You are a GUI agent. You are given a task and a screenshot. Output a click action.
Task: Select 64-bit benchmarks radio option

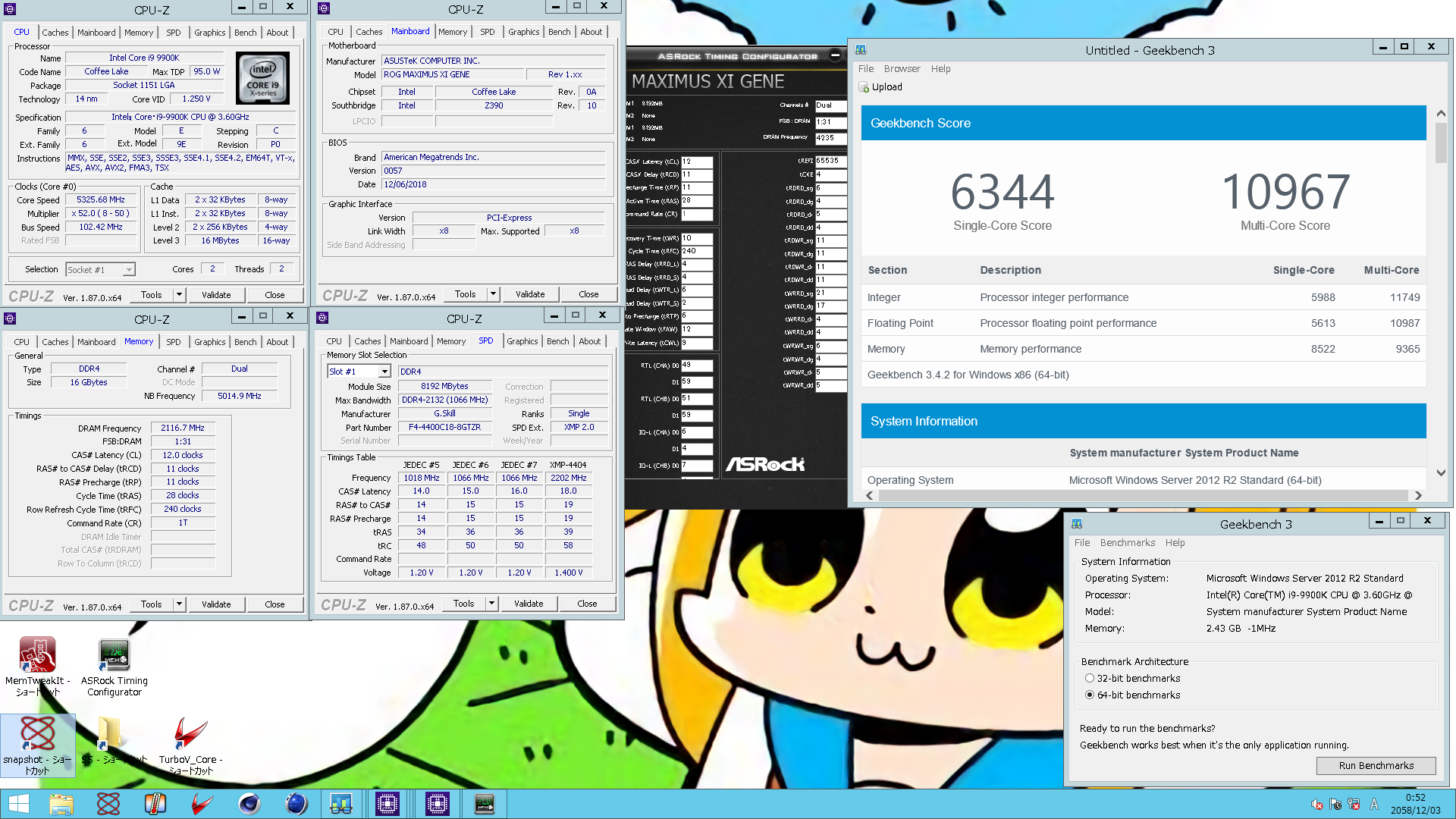pyautogui.click(x=1090, y=695)
